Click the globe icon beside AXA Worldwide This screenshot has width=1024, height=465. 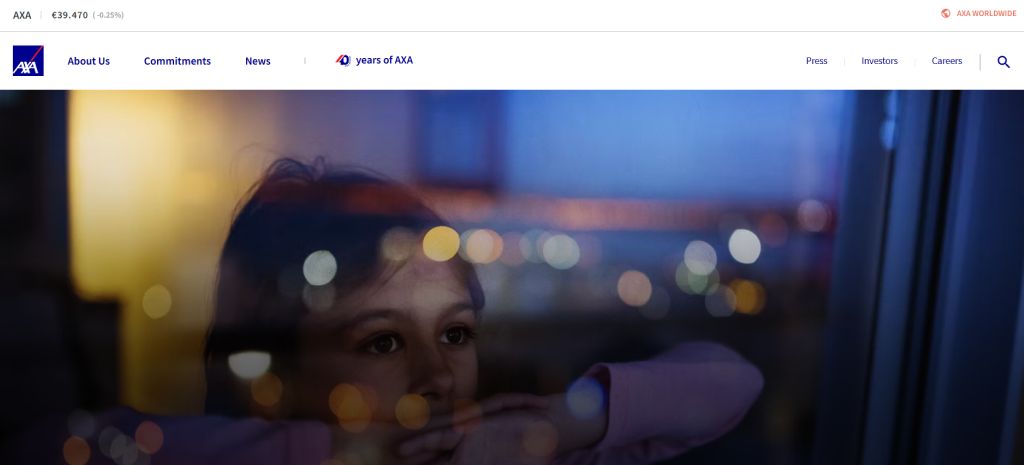point(946,13)
